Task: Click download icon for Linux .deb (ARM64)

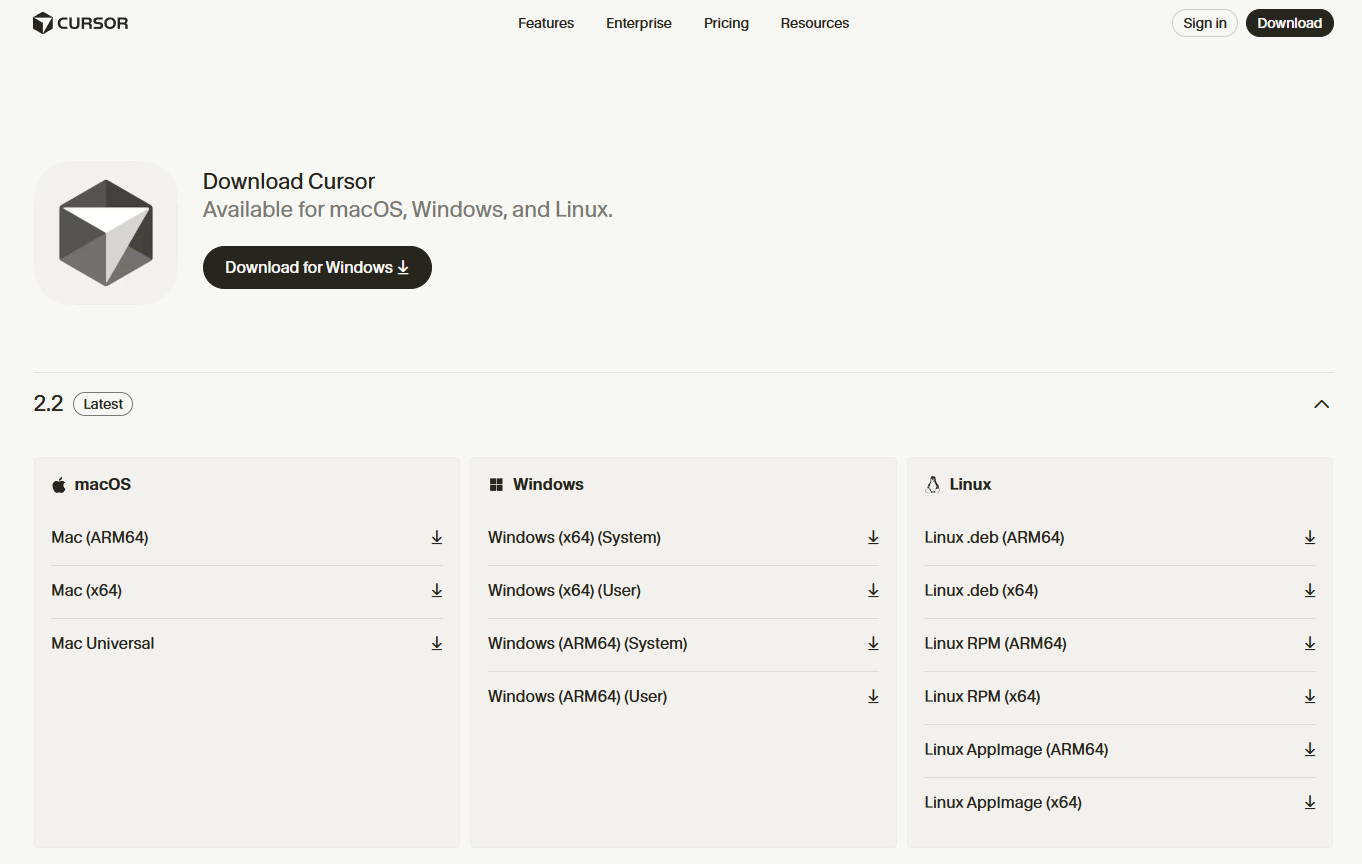Action: click(x=1310, y=538)
